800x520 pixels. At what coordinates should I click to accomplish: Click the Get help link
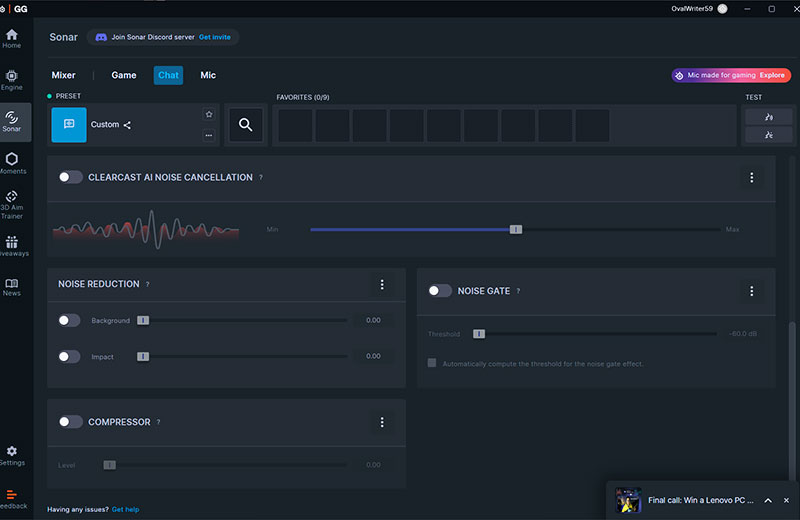tap(125, 509)
